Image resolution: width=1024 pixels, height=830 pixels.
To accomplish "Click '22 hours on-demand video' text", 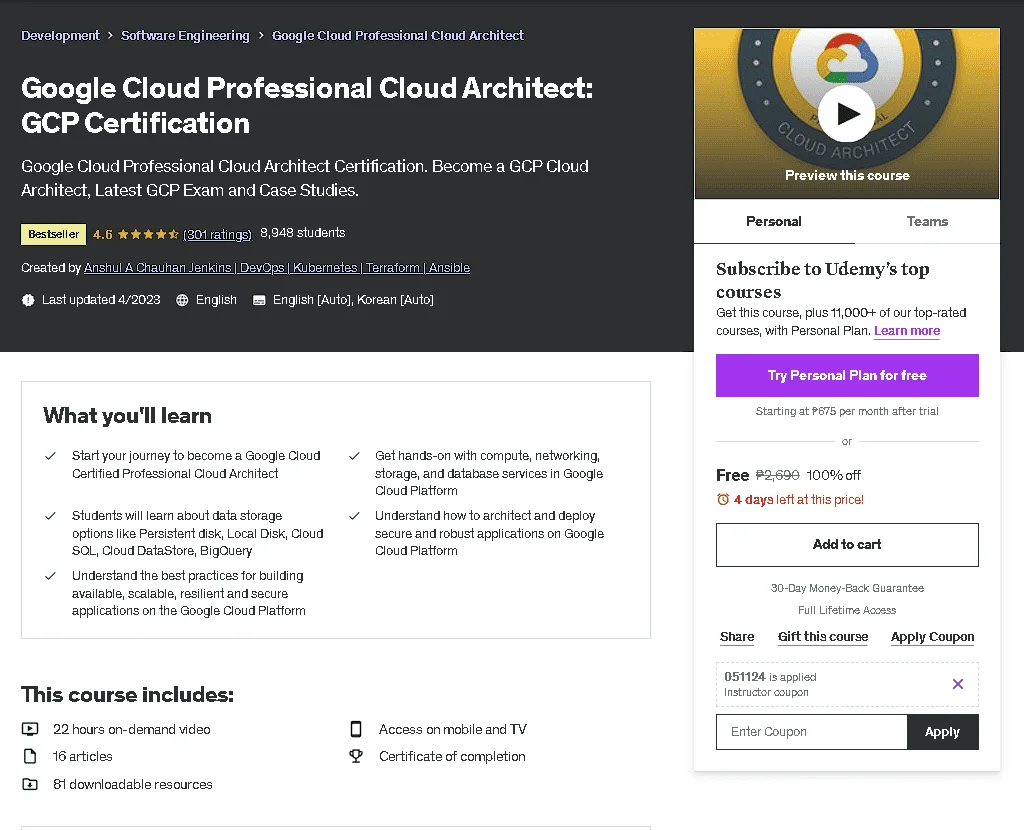I will point(132,729).
